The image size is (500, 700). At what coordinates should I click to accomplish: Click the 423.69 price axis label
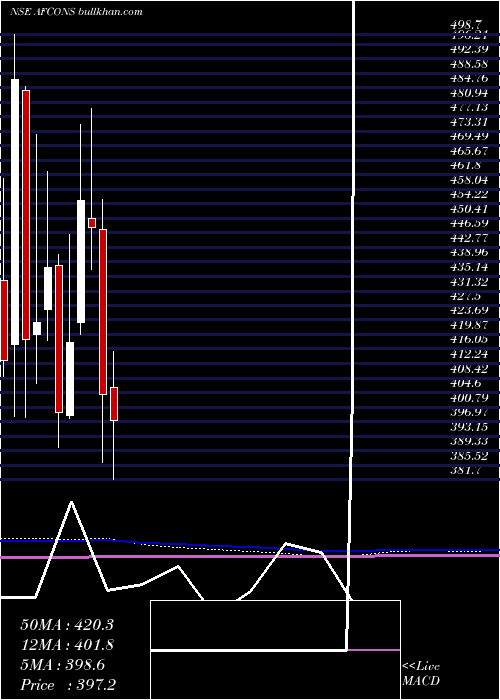469,310
